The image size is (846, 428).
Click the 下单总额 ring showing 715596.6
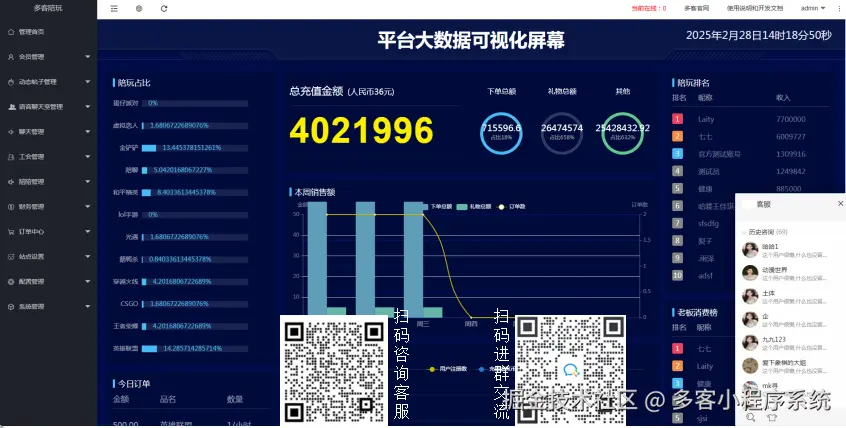tap(501, 133)
